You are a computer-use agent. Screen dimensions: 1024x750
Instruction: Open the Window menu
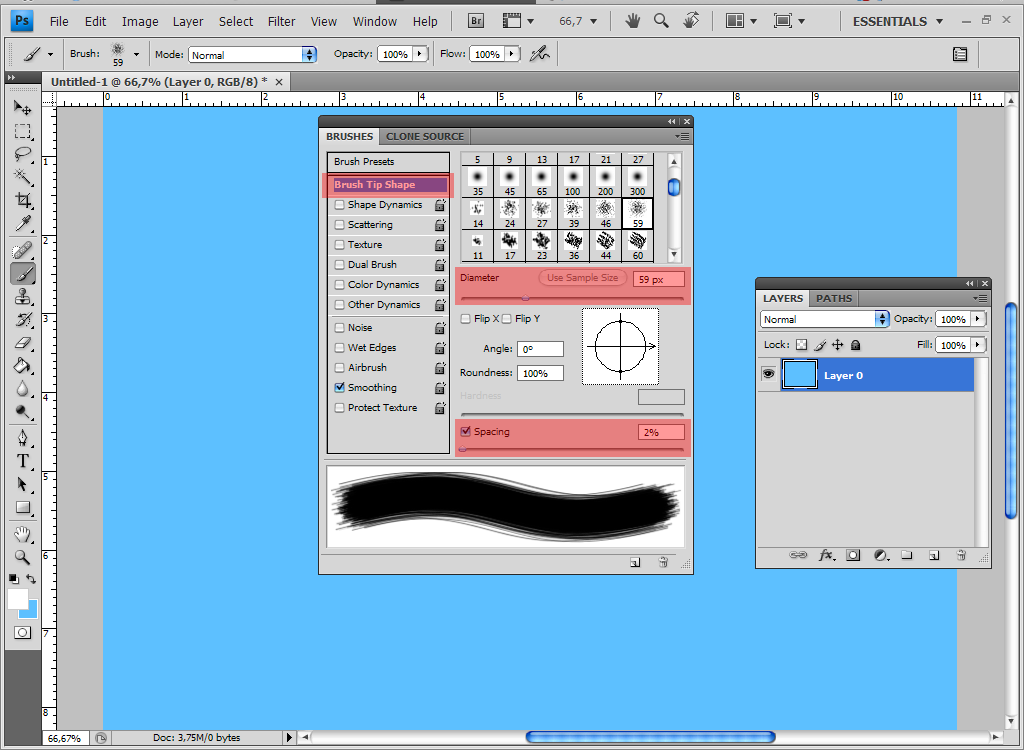tap(375, 22)
